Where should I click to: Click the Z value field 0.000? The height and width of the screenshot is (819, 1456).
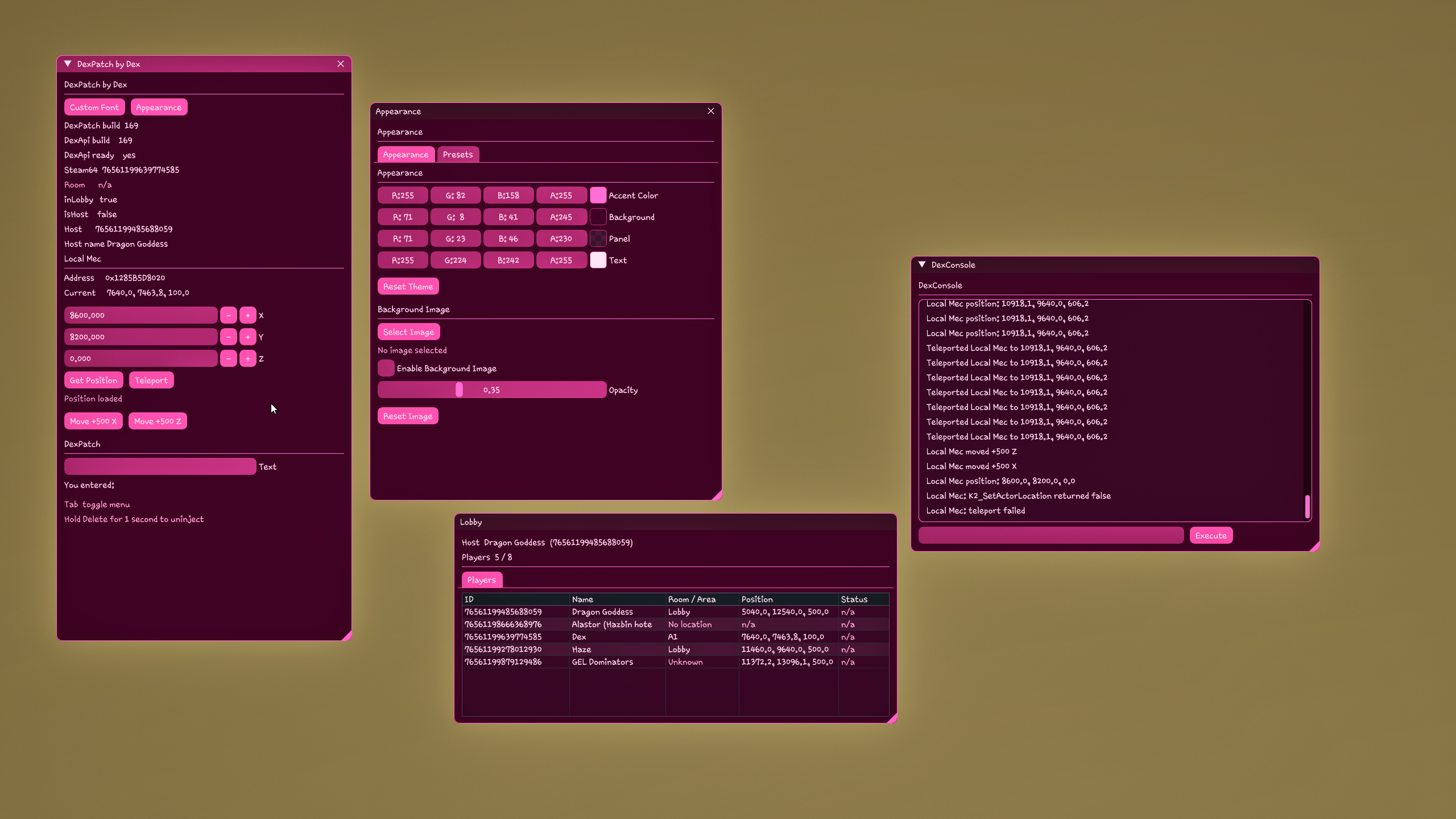(x=141, y=359)
